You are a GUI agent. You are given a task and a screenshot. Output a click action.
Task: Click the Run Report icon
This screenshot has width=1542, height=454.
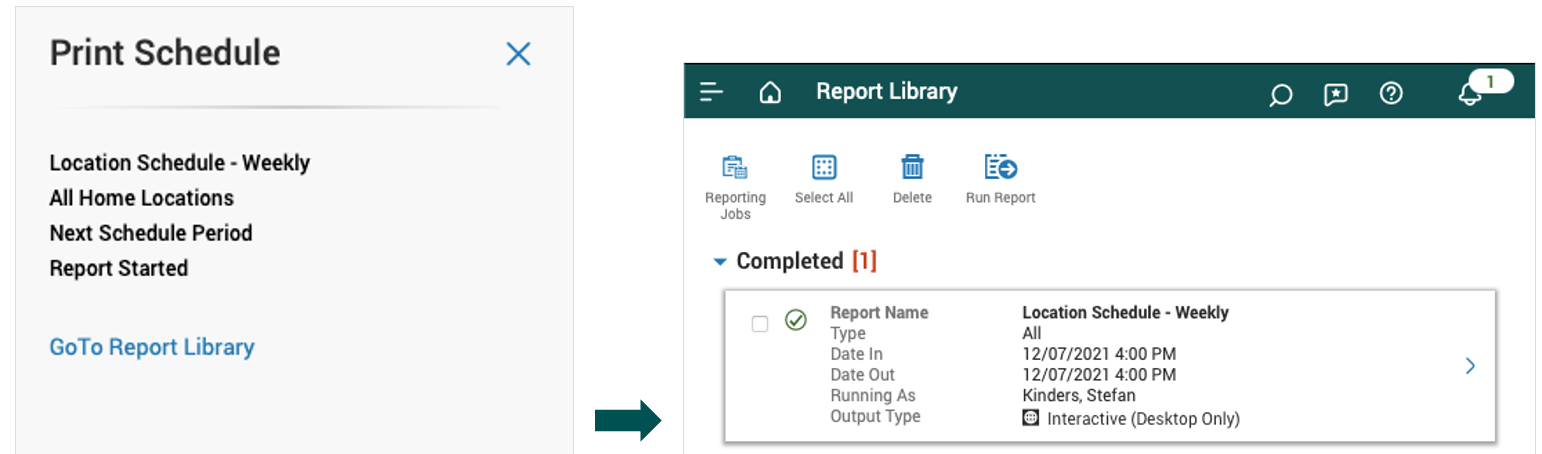tap(1000, 168)
